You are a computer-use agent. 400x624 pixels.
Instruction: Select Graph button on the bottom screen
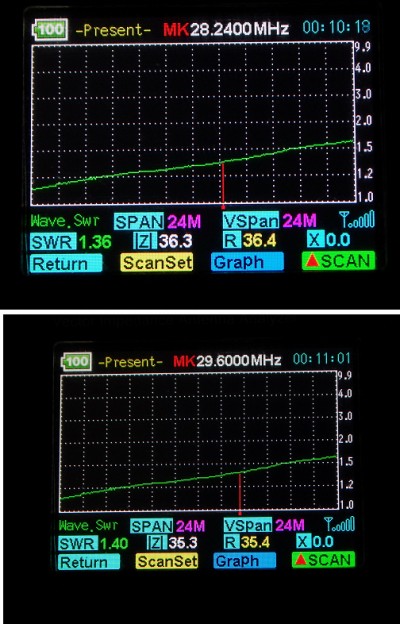[x=244, y=561]
